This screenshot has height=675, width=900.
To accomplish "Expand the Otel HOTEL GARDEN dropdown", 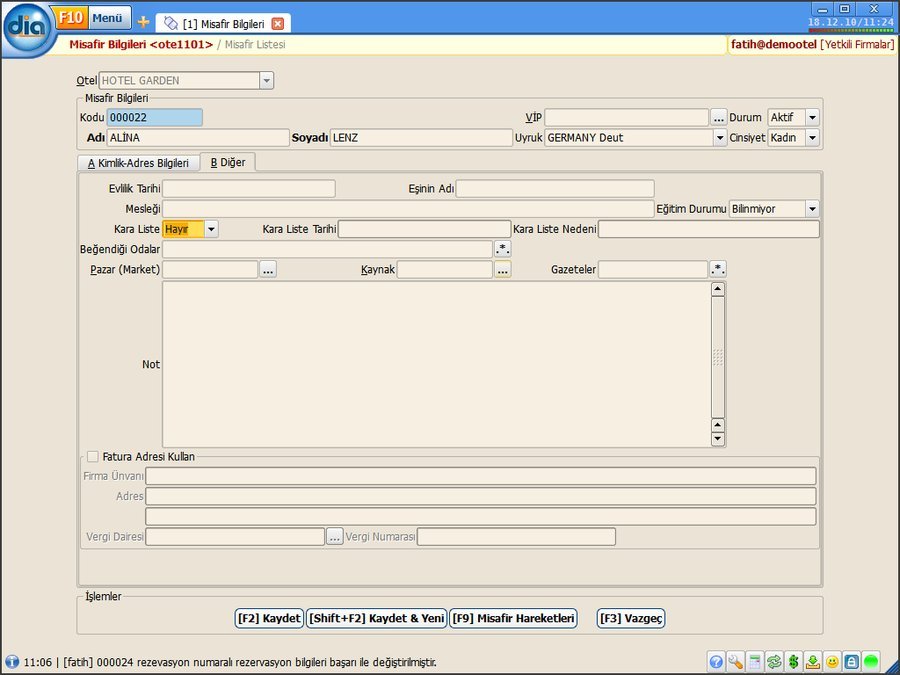I will (266, 81).
